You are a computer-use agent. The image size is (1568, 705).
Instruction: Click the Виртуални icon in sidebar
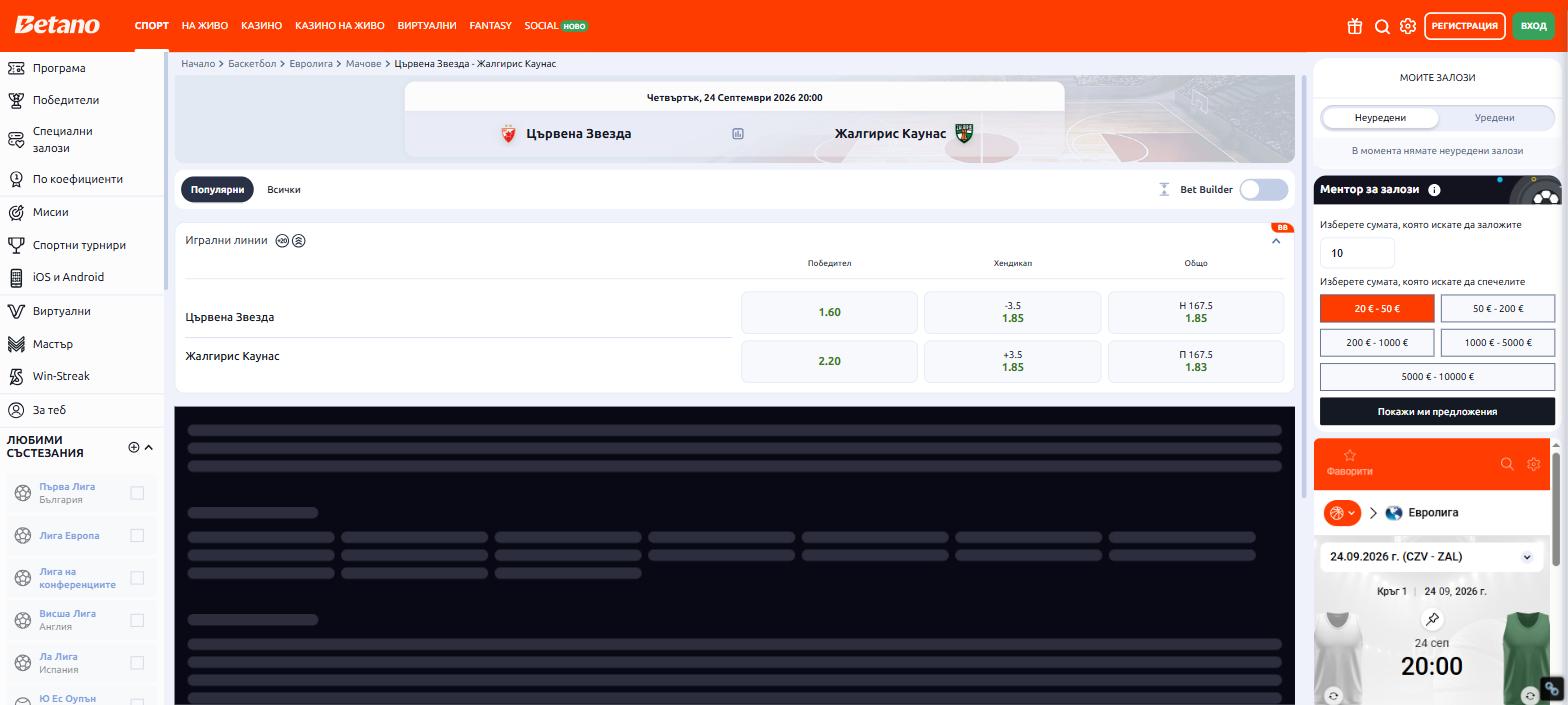[x=16, y=311]
